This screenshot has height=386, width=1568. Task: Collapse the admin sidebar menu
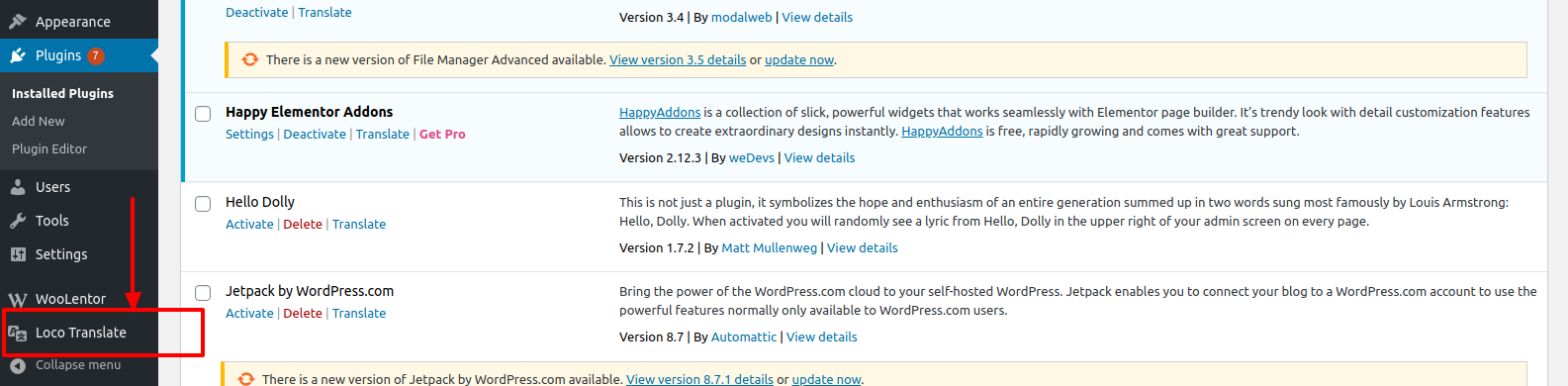click(79, 365)
